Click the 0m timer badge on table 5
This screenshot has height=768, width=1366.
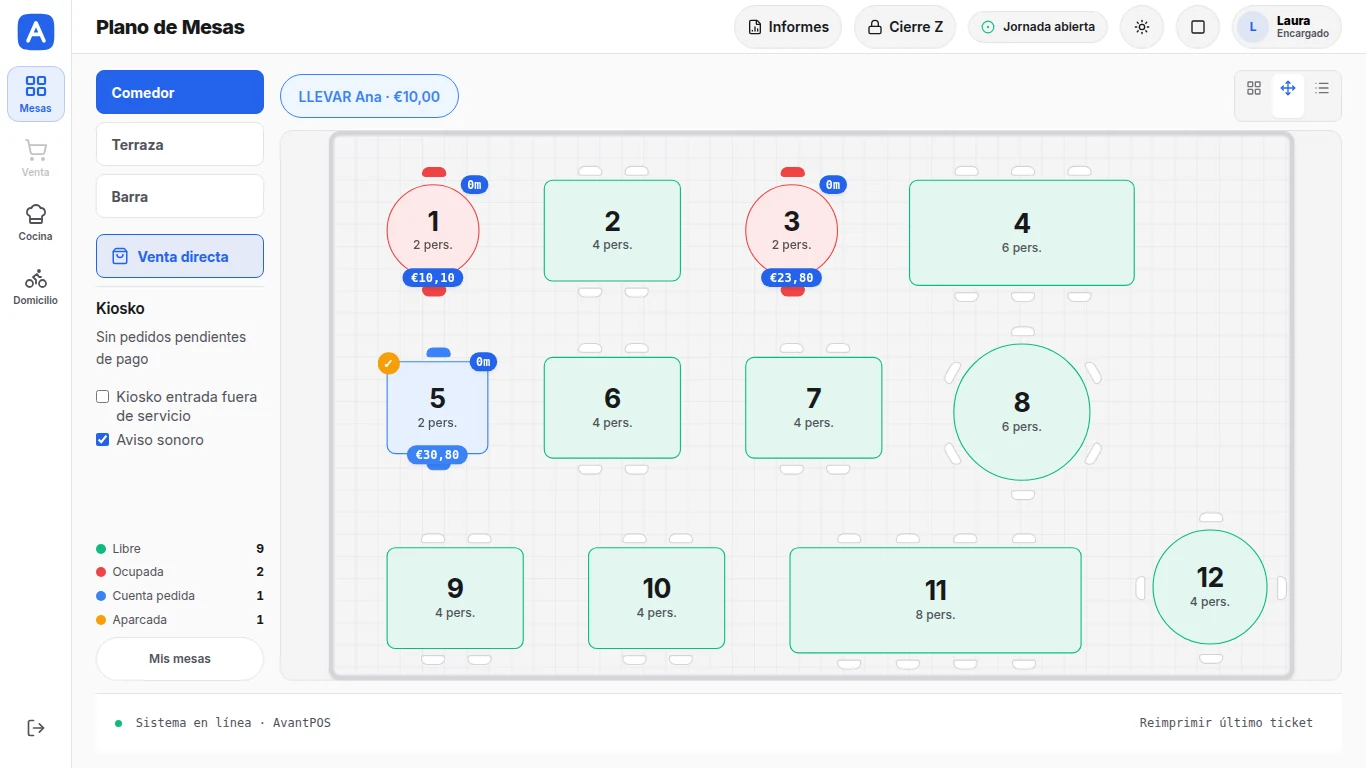(484, 362)
